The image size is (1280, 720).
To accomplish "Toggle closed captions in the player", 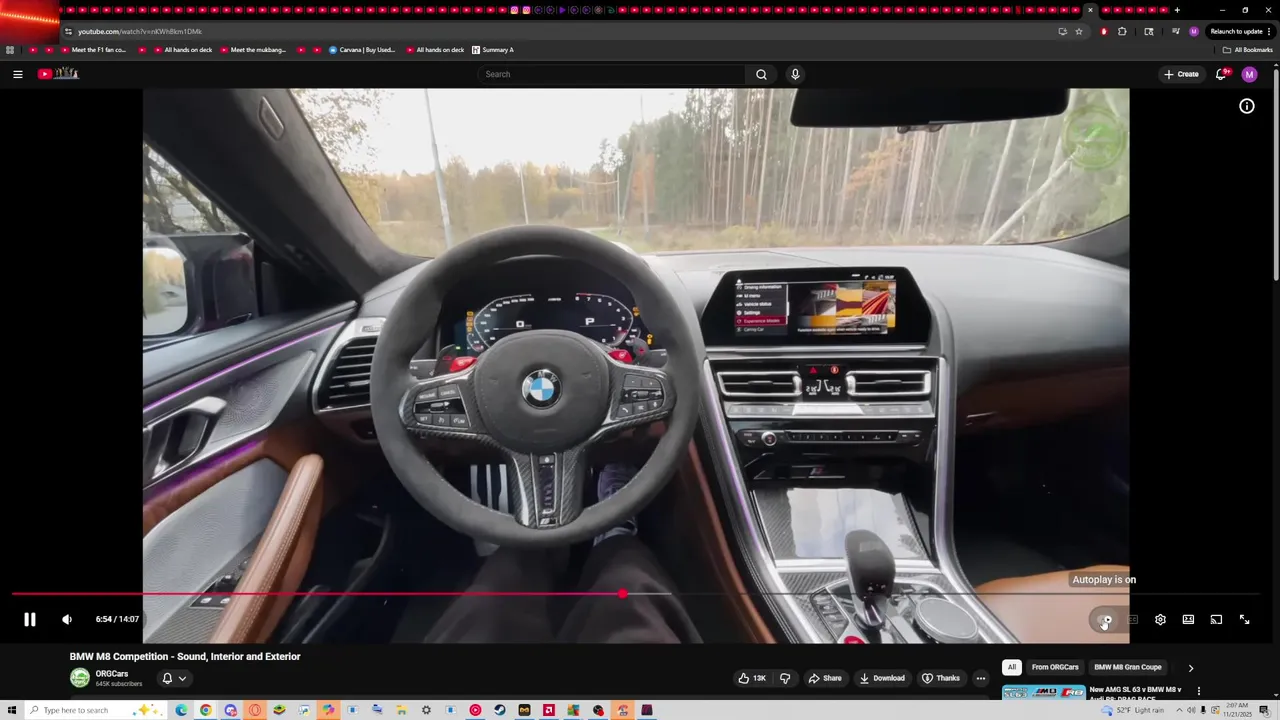I will [x=1132, y=620].
